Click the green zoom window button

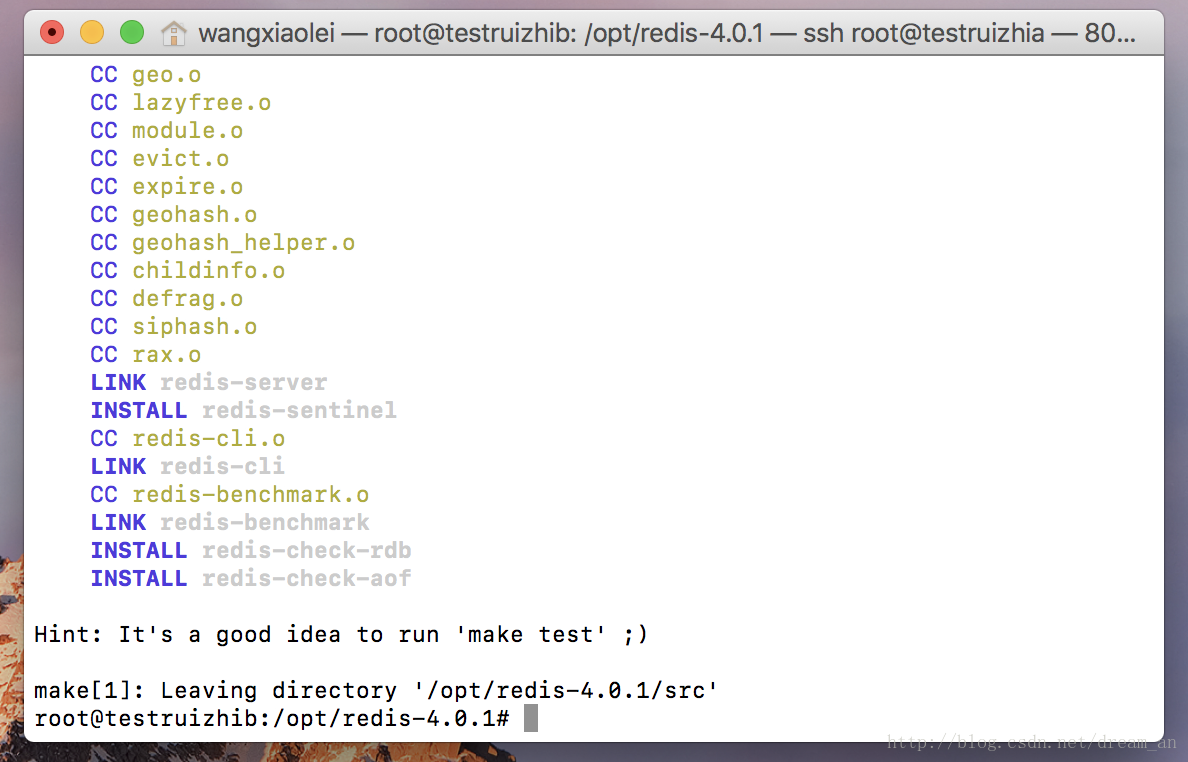point(132,33)
